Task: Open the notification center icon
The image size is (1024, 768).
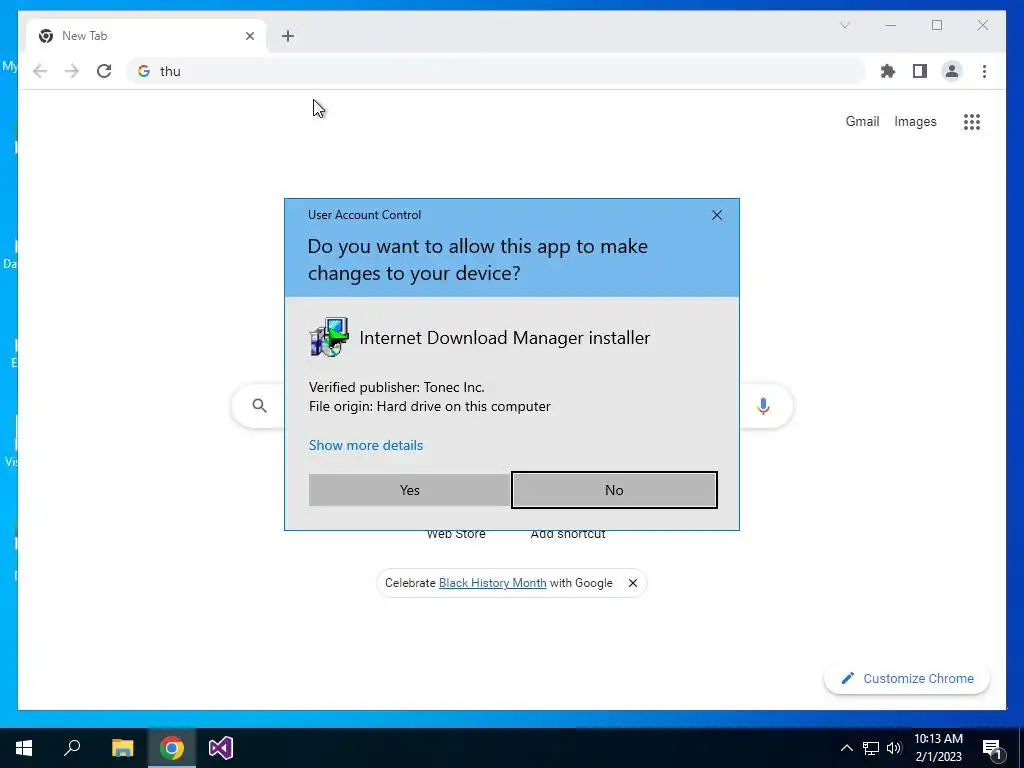Action: pyautogui.click(x=992, y=748)
